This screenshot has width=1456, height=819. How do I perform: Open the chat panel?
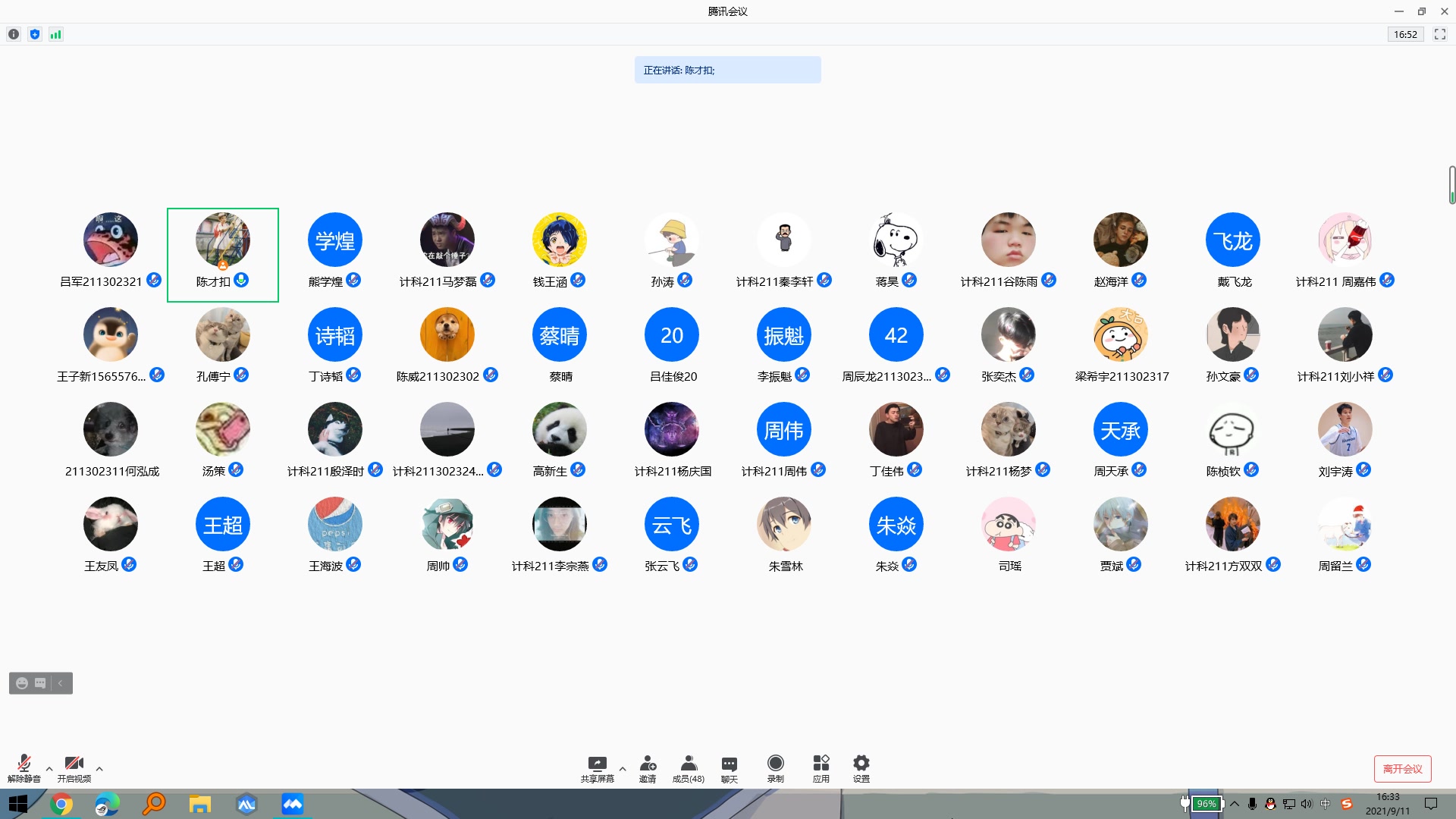pyautogui.click(x=729, y=767)
